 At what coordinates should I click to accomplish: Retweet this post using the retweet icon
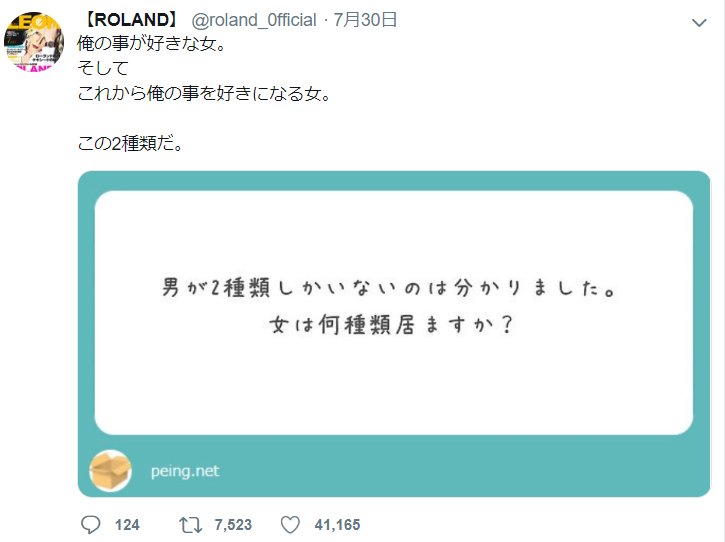tap(190, 525)
